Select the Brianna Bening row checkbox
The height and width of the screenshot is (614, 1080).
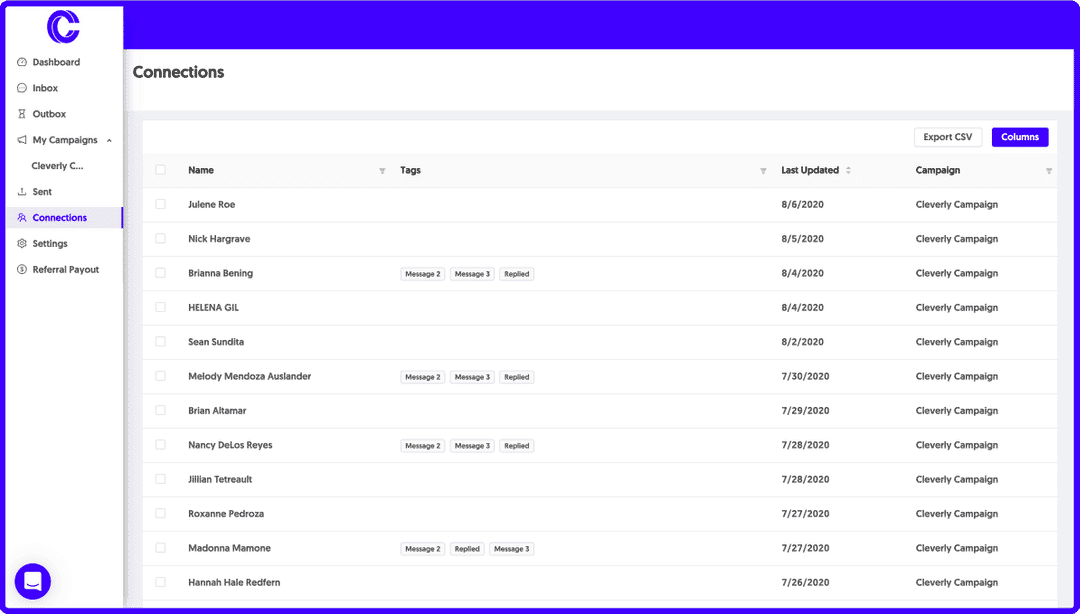[160, 273]
